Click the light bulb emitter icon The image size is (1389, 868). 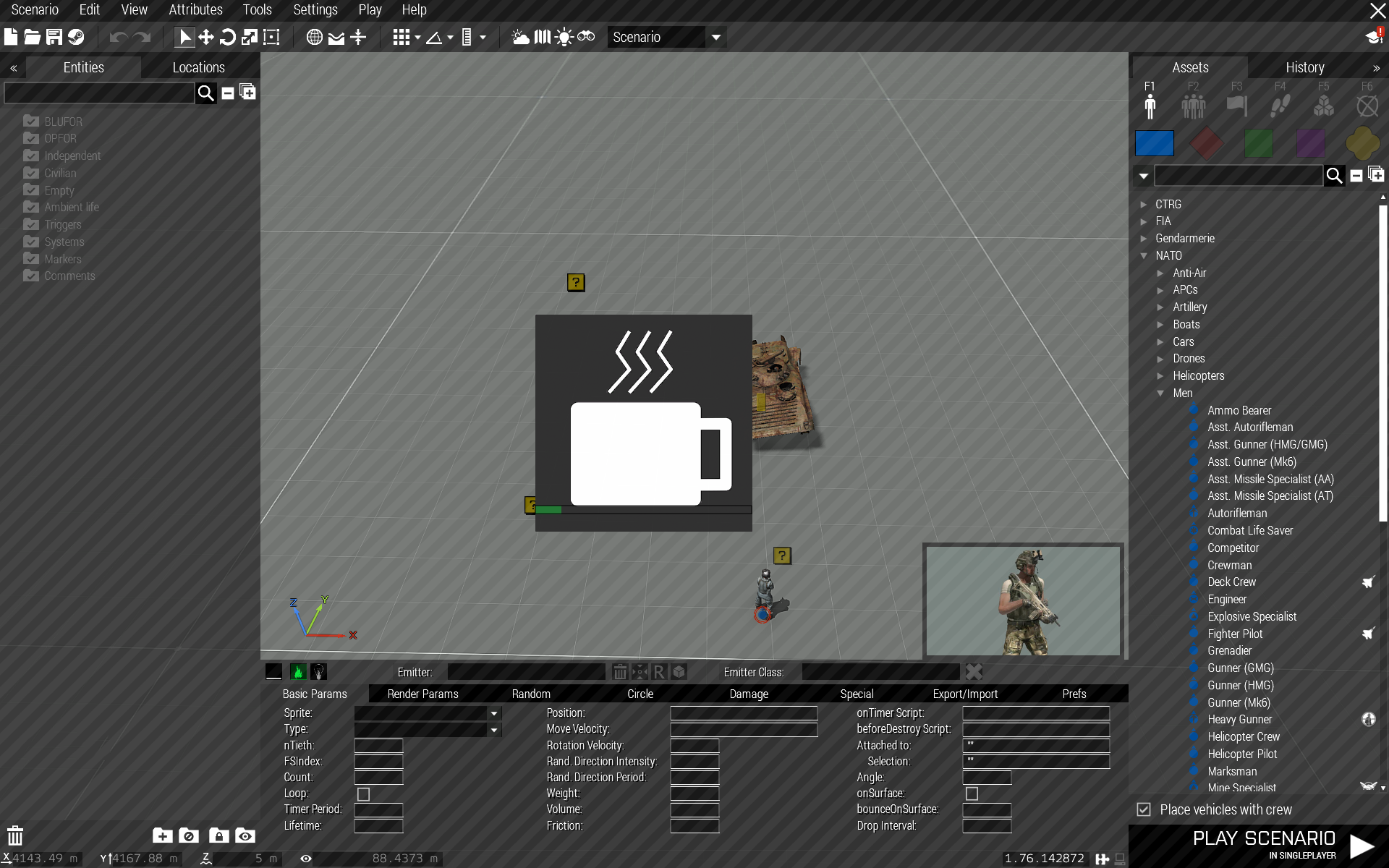click(x=318, y=672)
